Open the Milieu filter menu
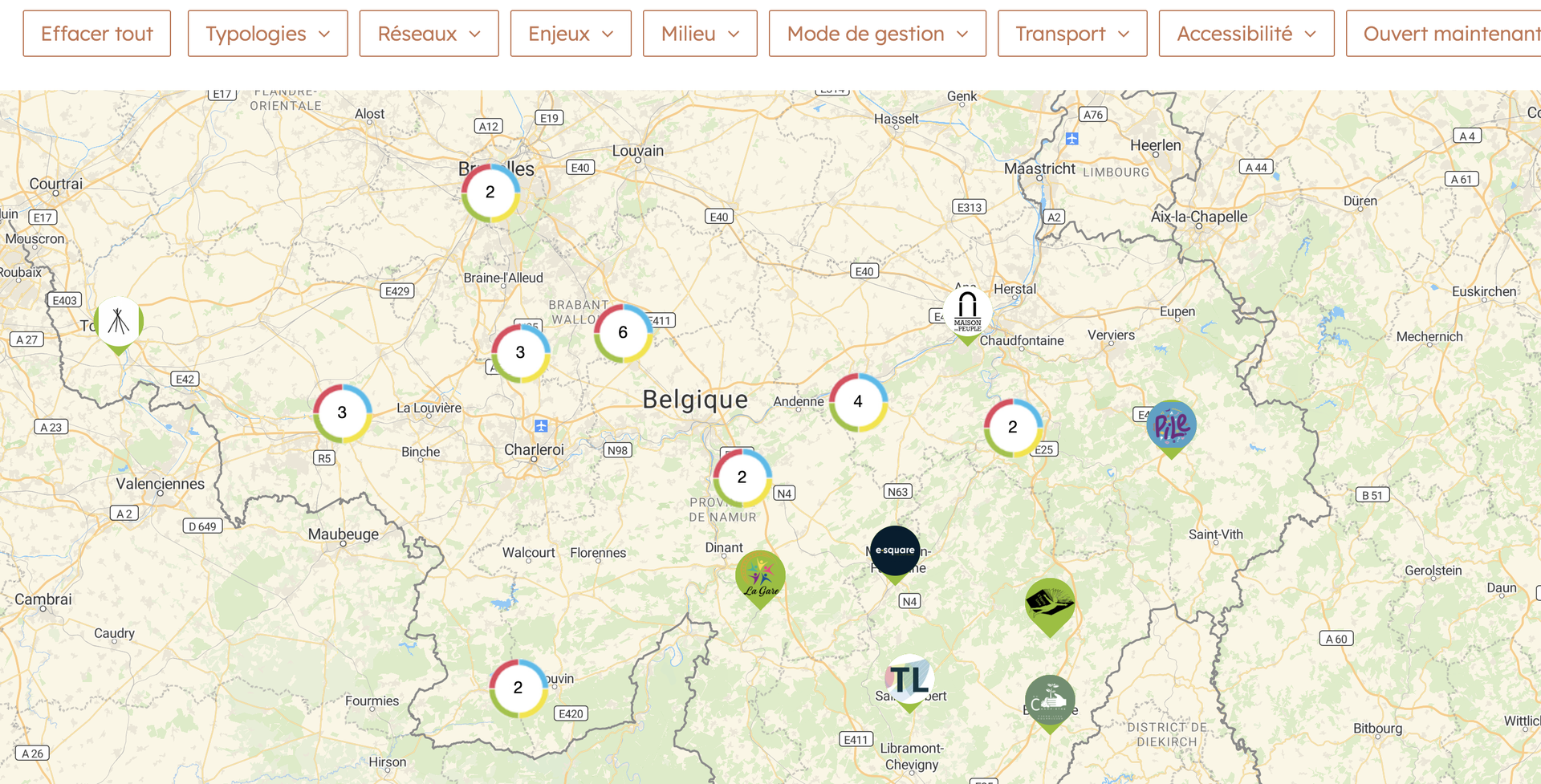1541x784 pixels. click(699, 34)
